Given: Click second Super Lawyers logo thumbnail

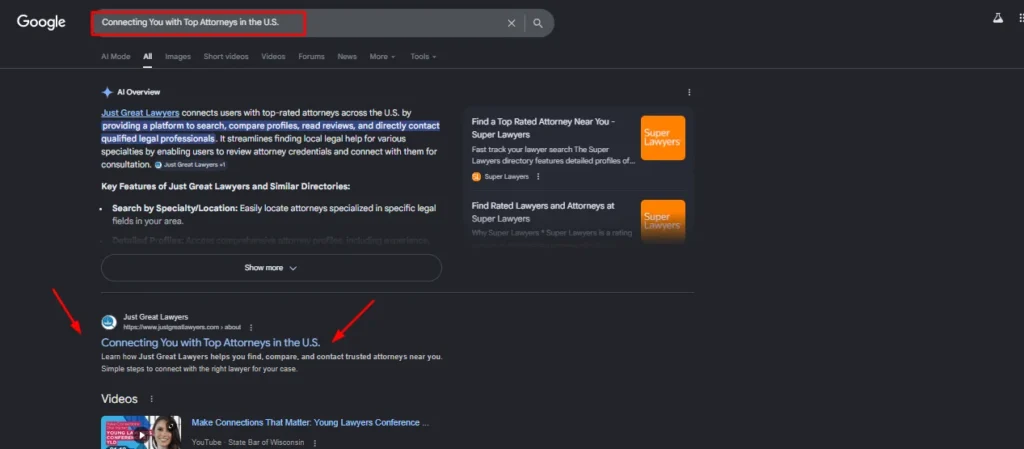Looking at the screenshot, I should tap(663, 221).
